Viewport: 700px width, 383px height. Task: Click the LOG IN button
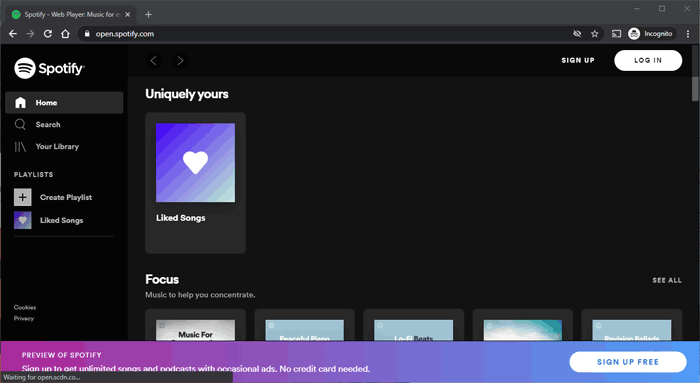tap(648, 60)
